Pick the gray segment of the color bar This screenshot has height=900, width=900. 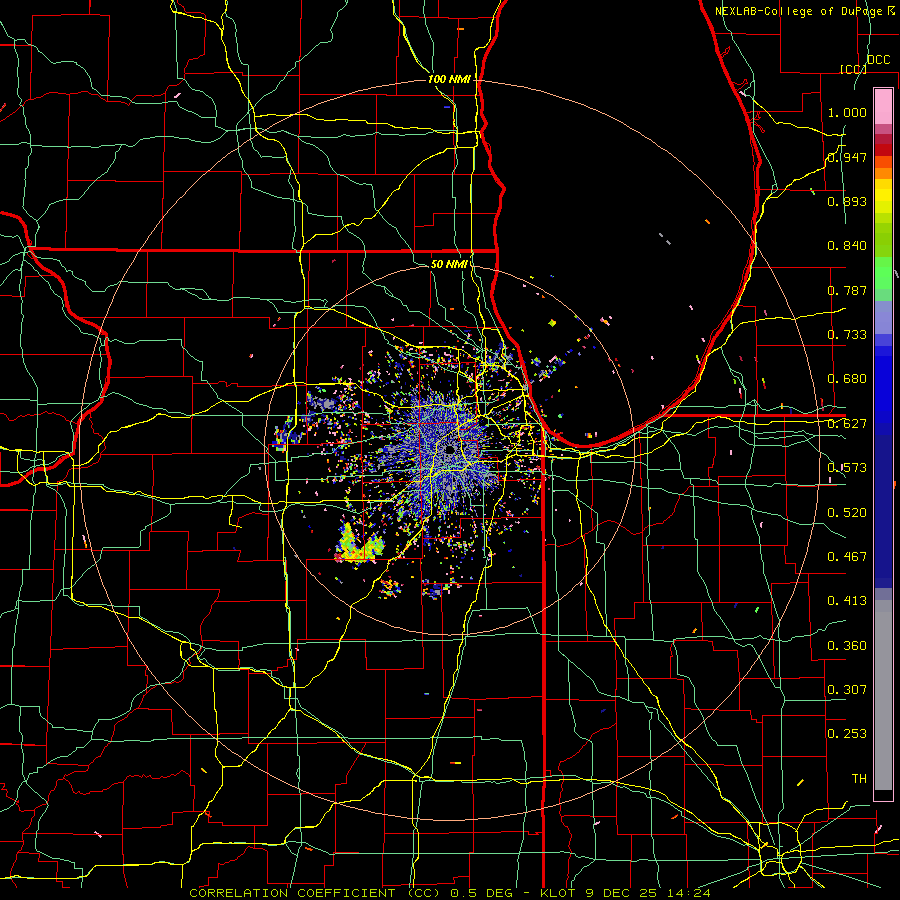point(883,695)
